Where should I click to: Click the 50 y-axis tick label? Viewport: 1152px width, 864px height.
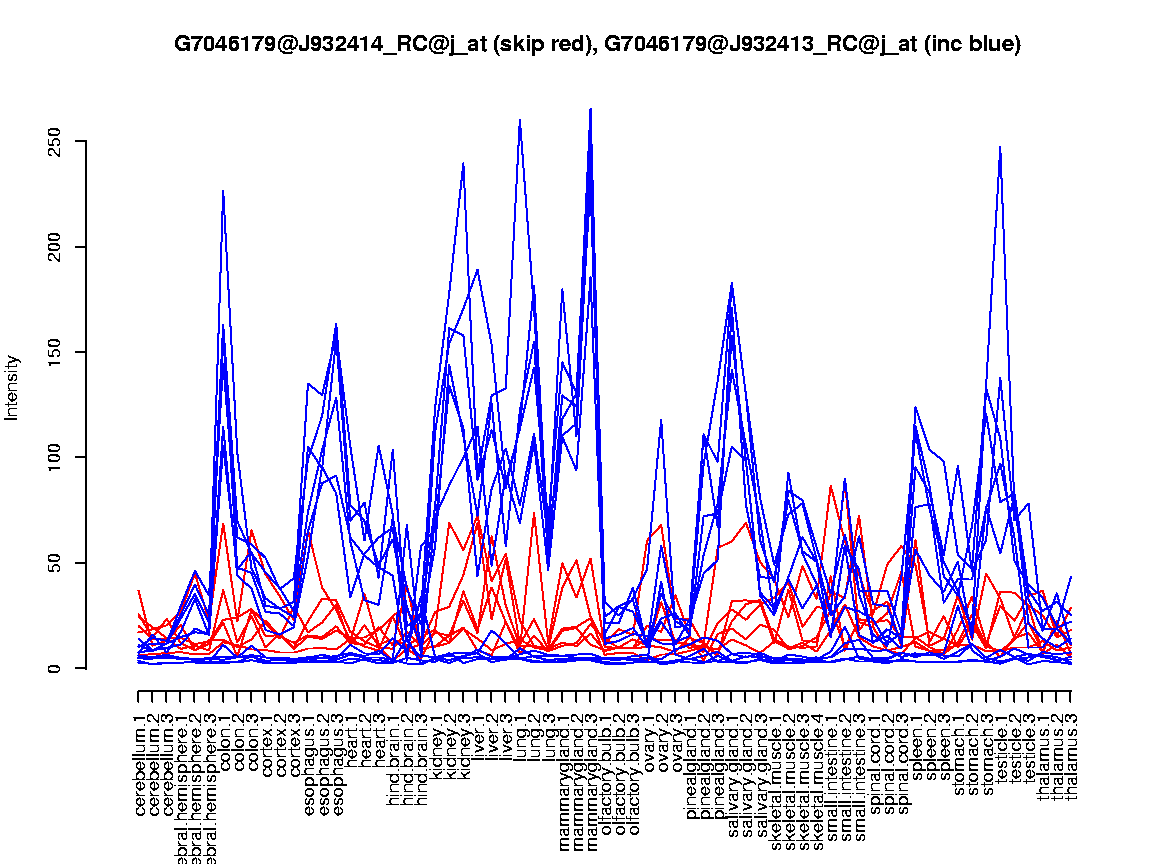click(x=58, y=563)
